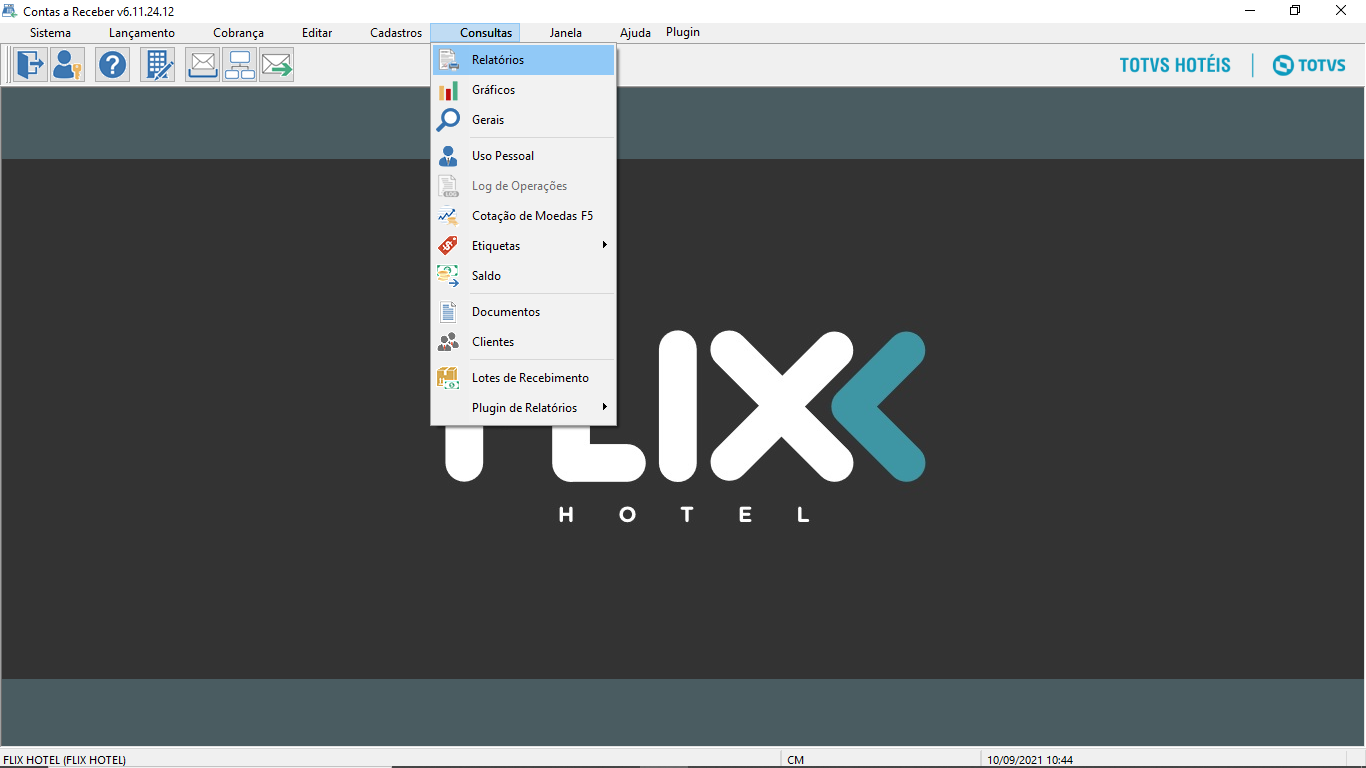
Task: Click the Clientes people icon
Action: [448, 342]
